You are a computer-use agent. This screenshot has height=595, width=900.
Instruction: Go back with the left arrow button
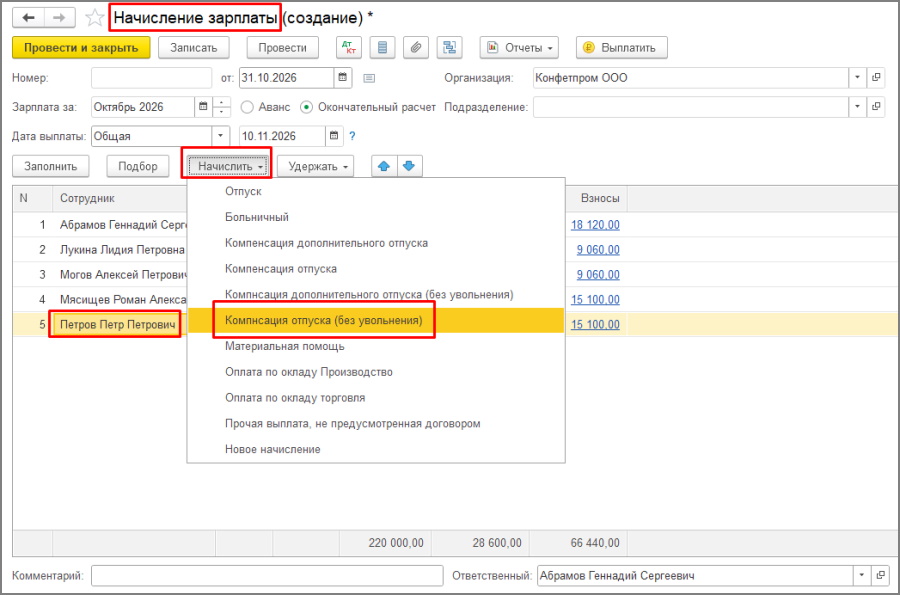[x=28, y=18]
